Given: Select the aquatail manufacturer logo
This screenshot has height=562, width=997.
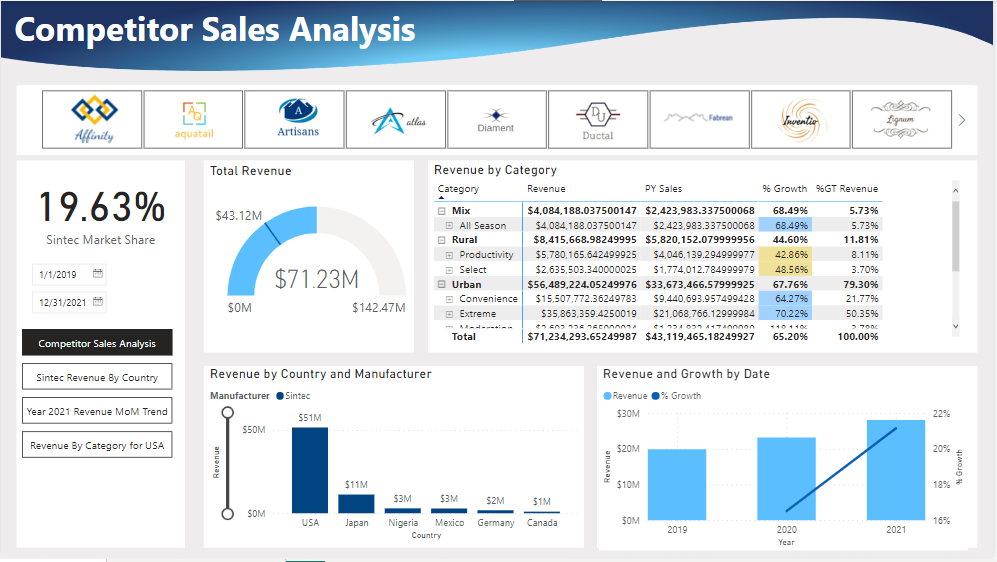Looking at the screenshot, I should click(x=193, y=119).
